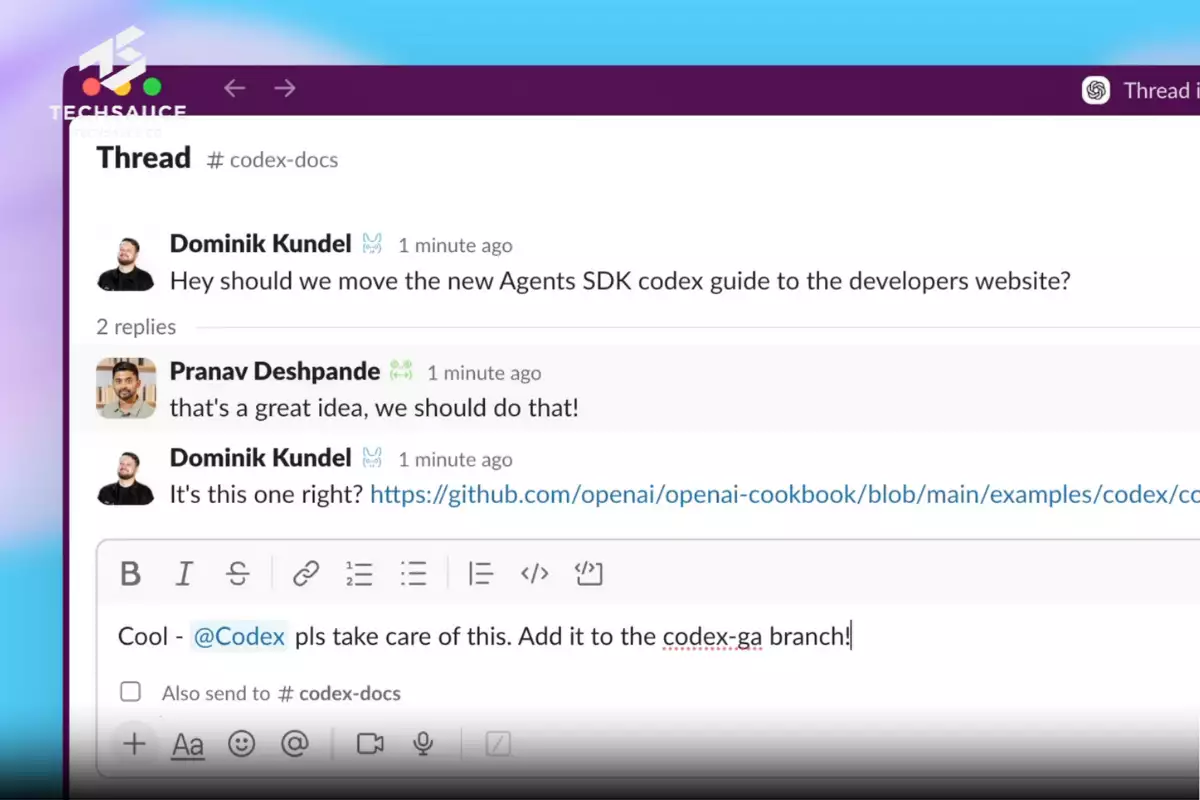Click Pranav's 1 minute ago timestamp
This screenshot has height=800, width=1200.
pyautogui.click(x=484, y=373)
